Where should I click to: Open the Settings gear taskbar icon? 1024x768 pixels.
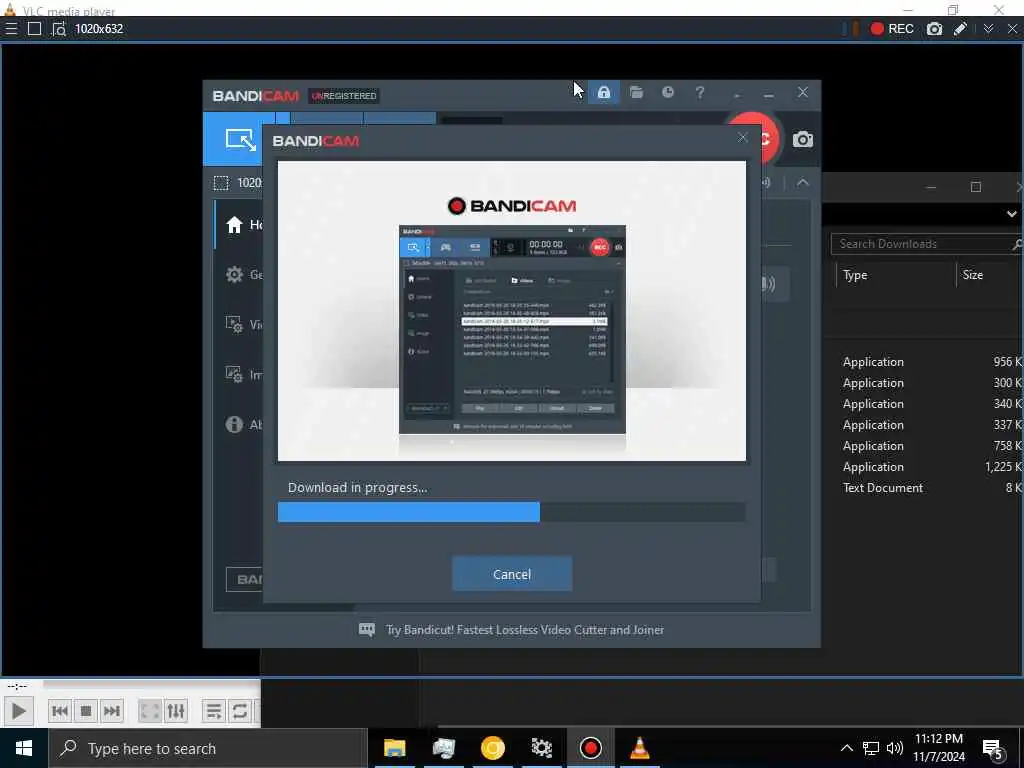click(x=541, y=748)
